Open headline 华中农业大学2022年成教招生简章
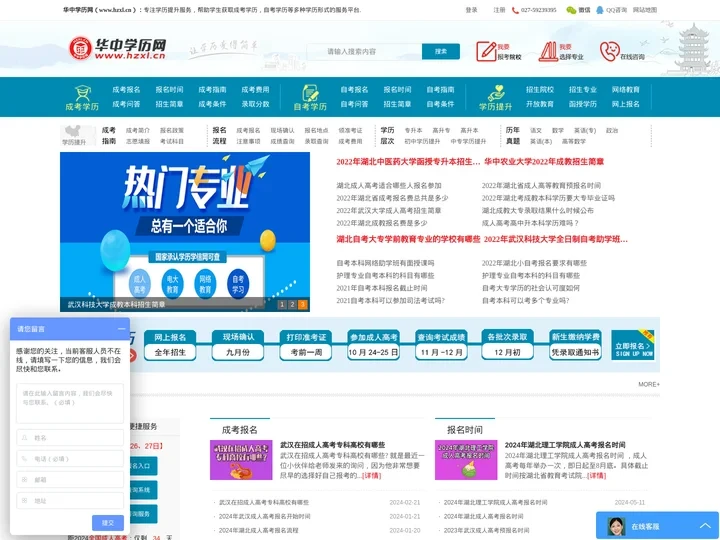This screenshot has height=540, width=720. 544,162
